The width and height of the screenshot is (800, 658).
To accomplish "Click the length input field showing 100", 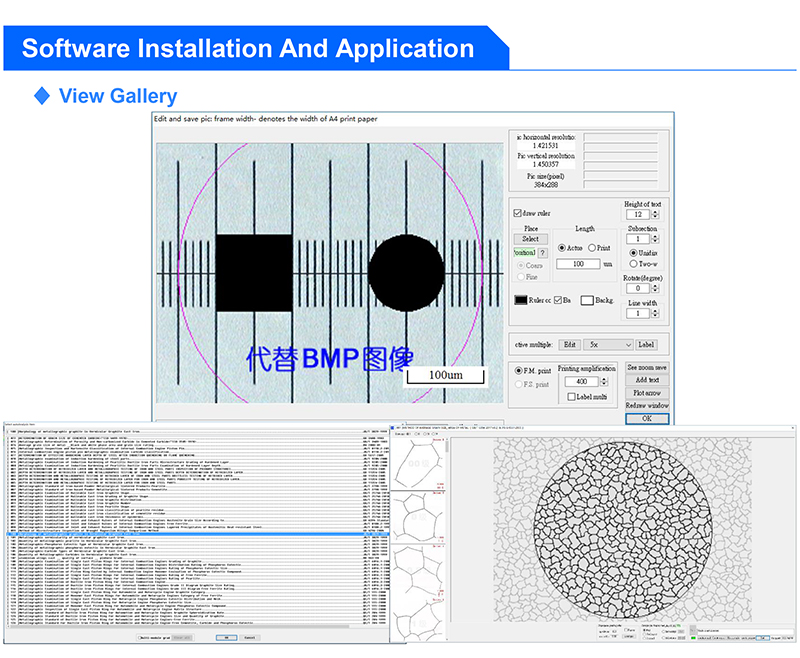I will coord(578,264).
